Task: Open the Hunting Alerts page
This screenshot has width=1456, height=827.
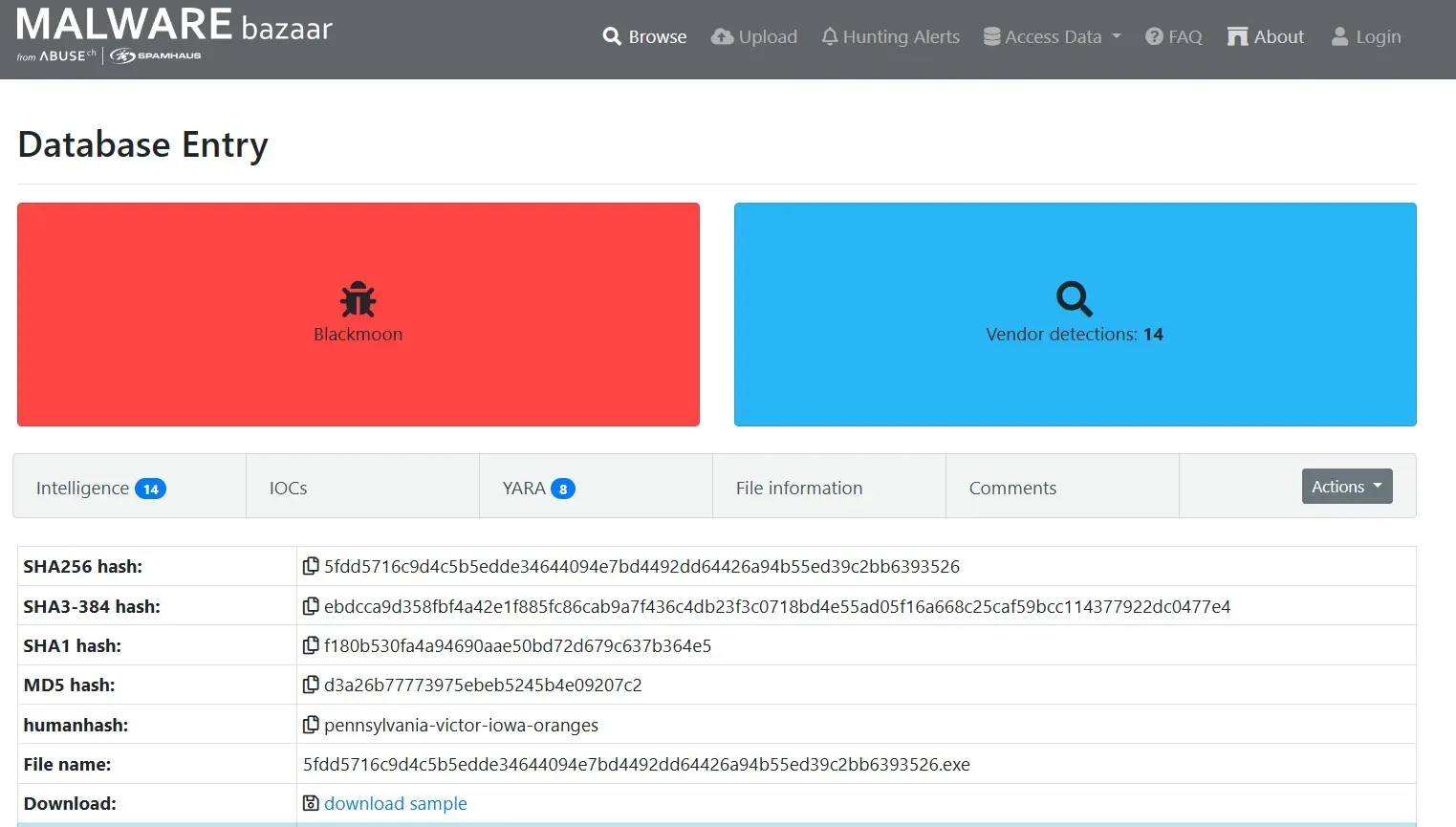Action: click(890, 36)
